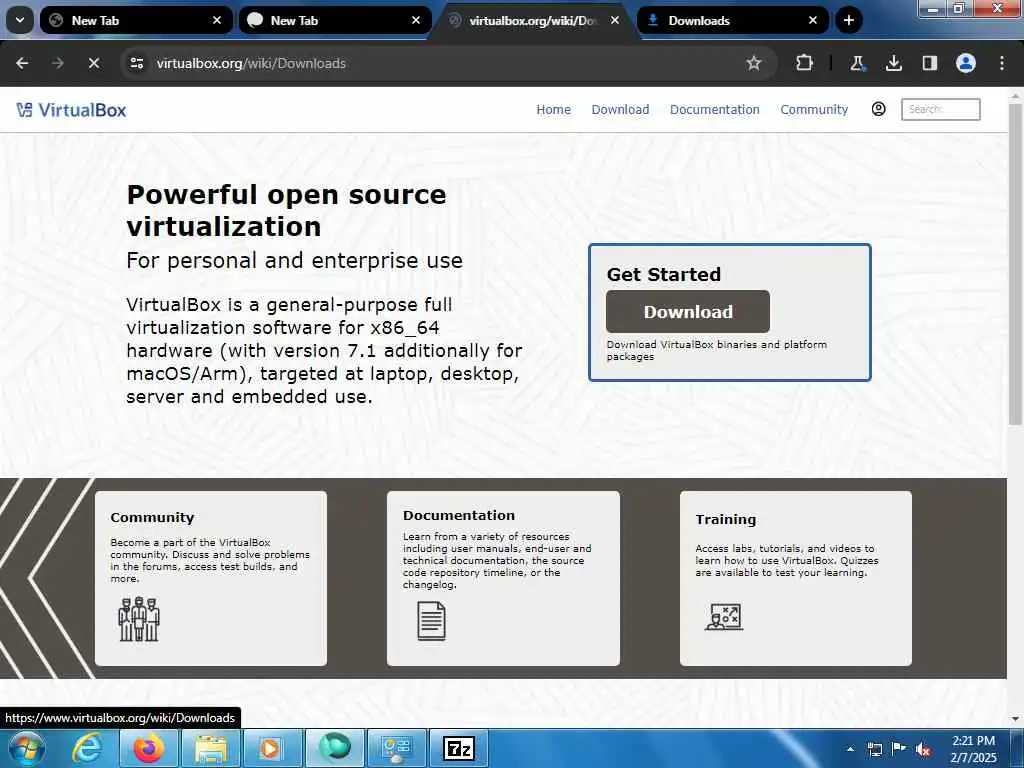
Task: Open the Documentation navigation link
Action: (714, 110)
